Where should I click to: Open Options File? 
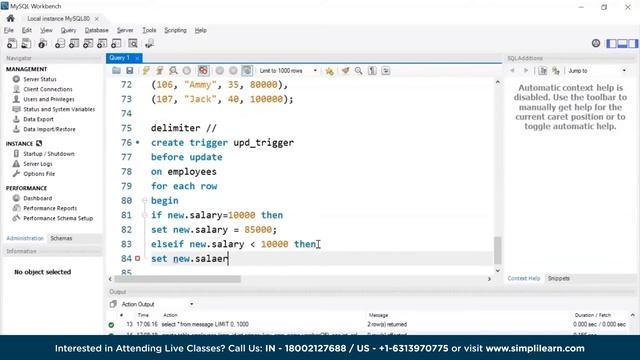click(x=39, y=173)
